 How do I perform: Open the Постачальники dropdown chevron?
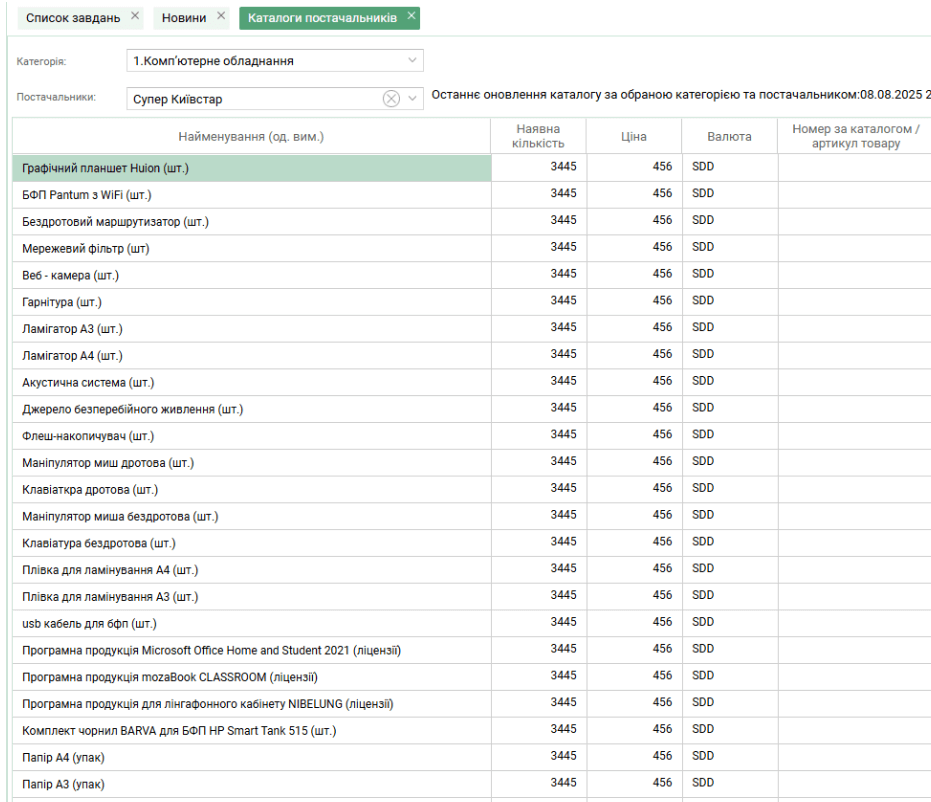[413, 98]
